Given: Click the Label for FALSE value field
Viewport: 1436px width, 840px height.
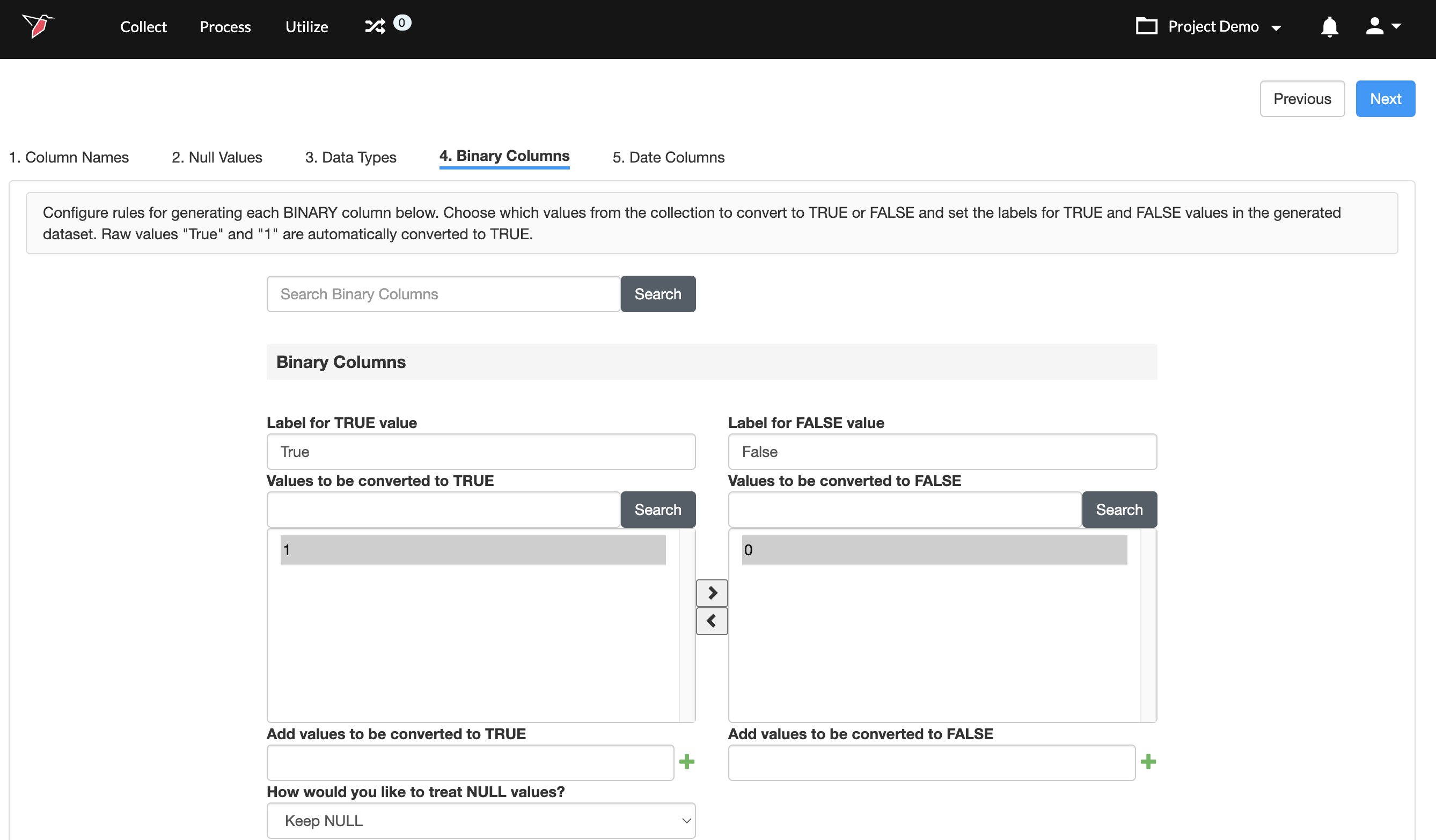Looking at the screenshot, I should pyautogui.click(x=942, y=452).
